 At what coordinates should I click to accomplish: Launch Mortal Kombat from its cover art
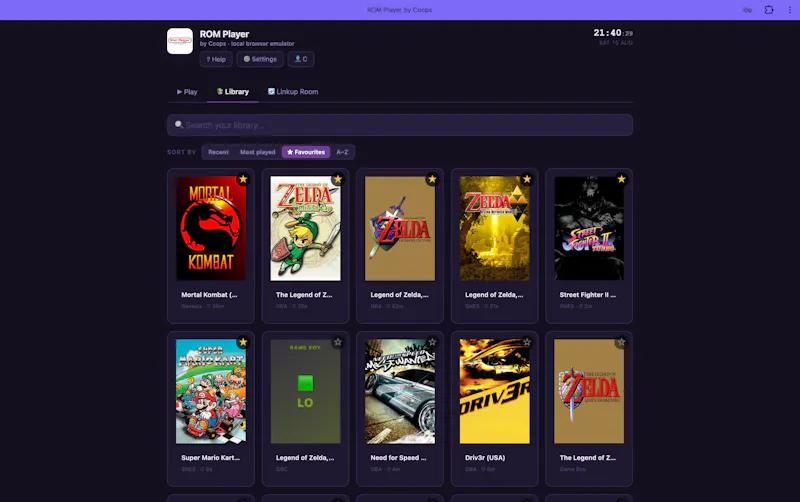211,228
